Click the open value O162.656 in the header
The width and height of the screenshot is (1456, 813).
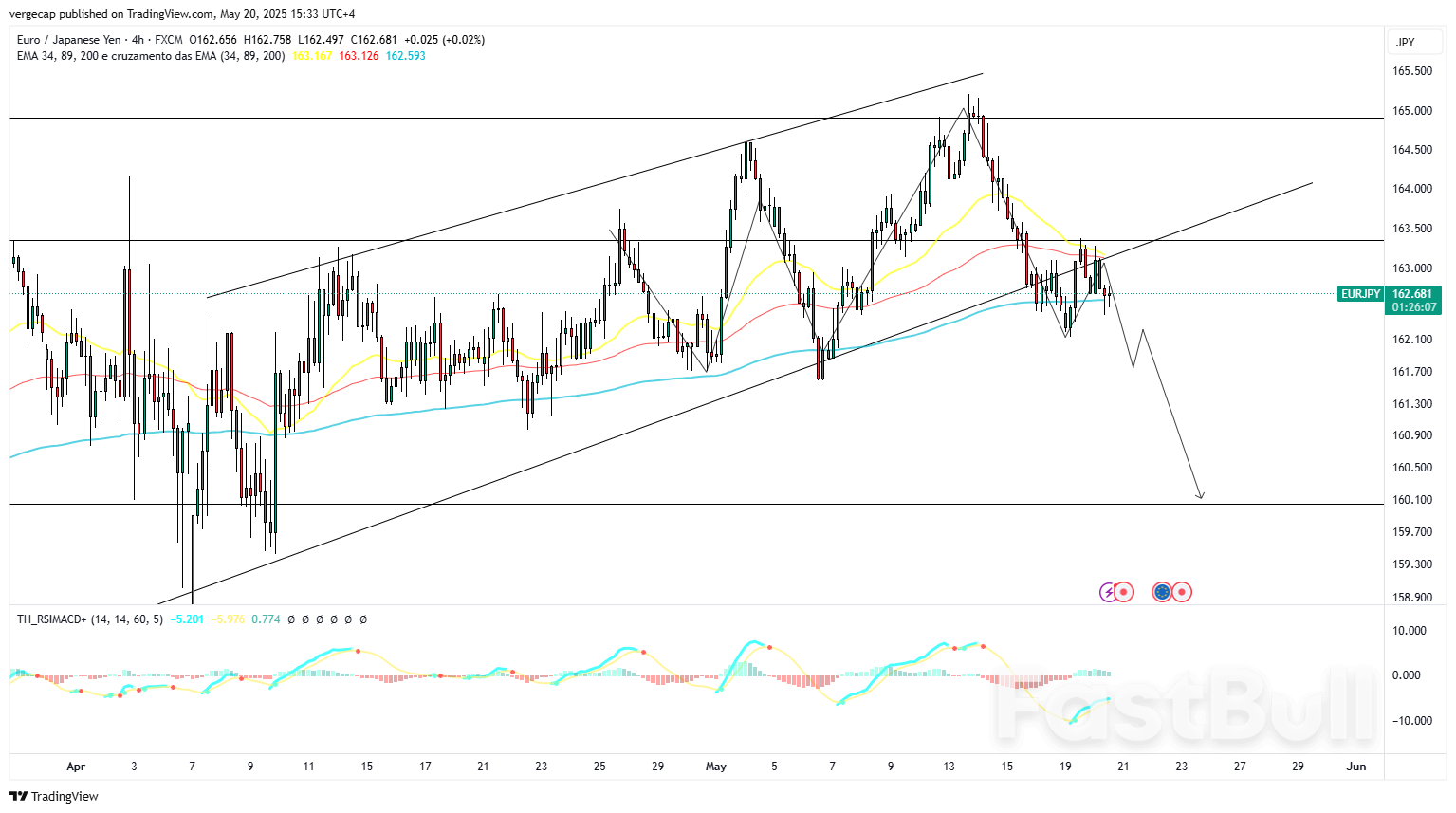click(211, 40)
